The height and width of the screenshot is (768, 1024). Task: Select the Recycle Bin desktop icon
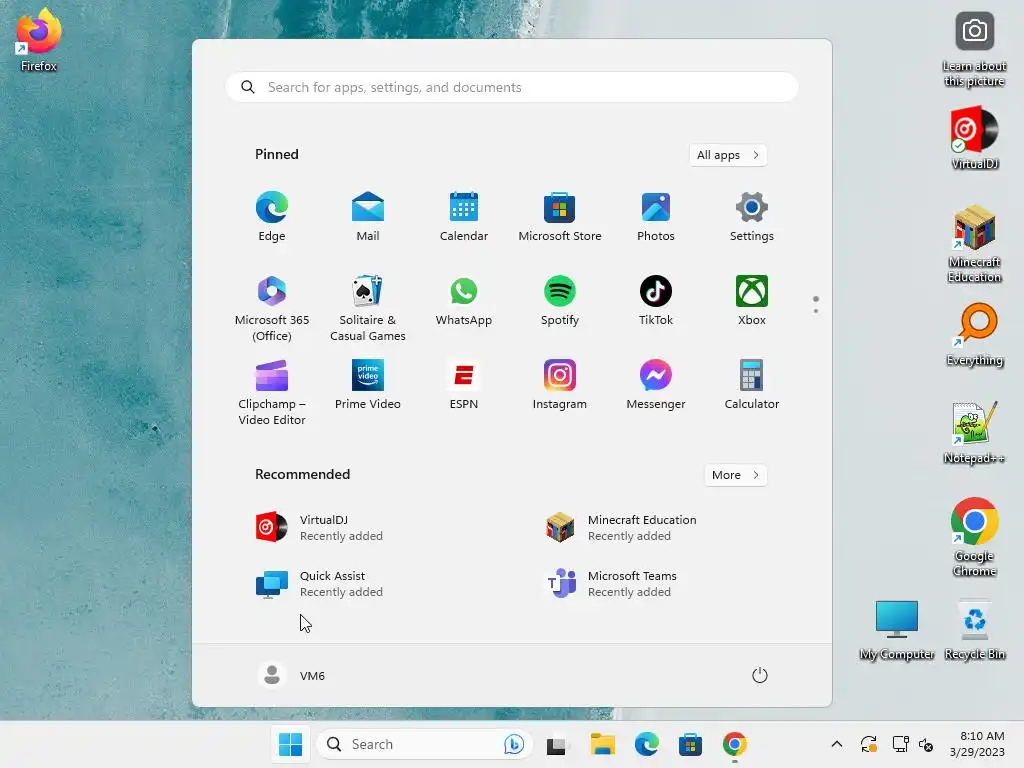point(974,630)
